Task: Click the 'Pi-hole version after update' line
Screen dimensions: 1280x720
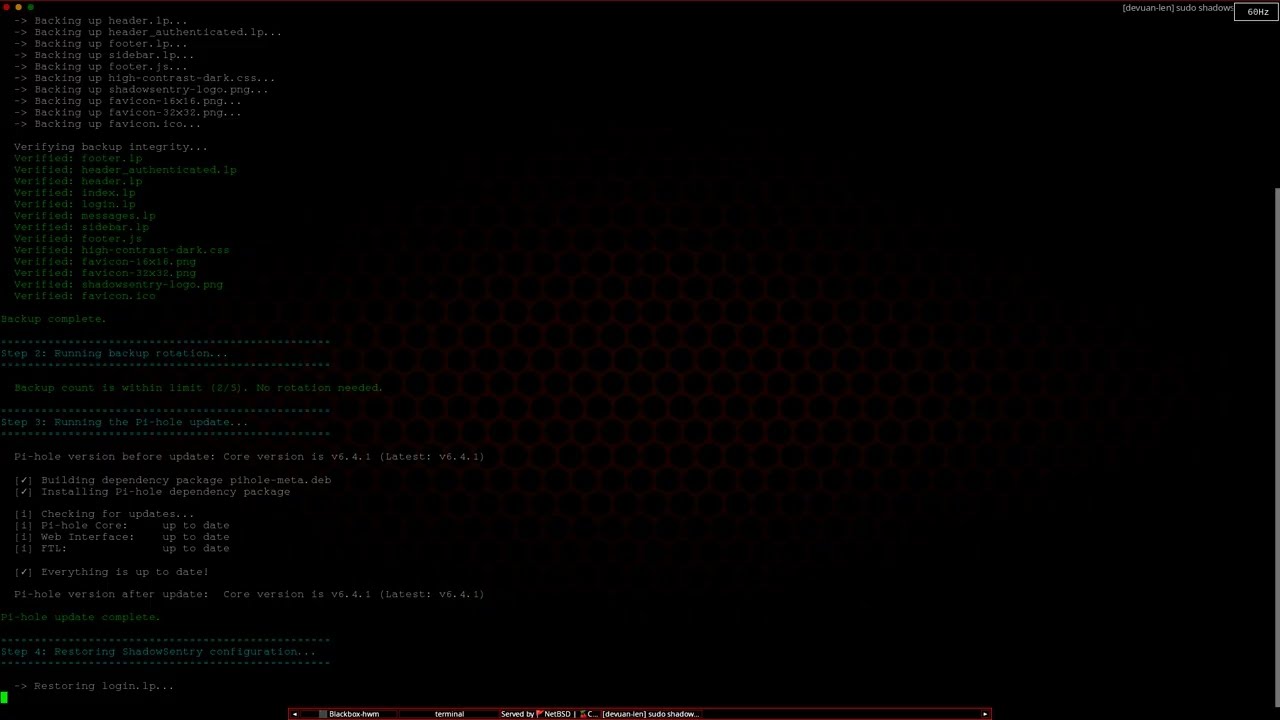Action: pos(249,594)
